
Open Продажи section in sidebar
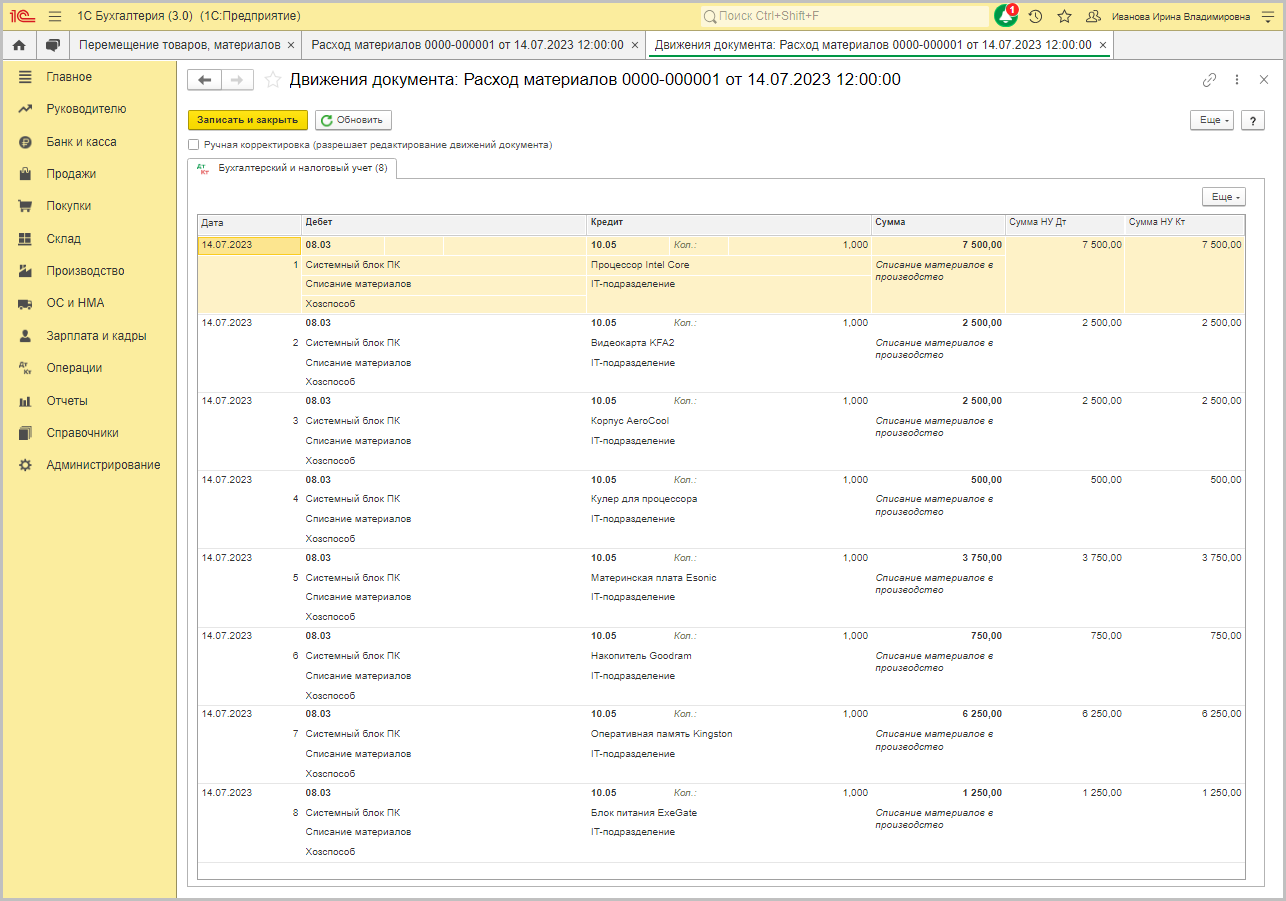(71, 174)
